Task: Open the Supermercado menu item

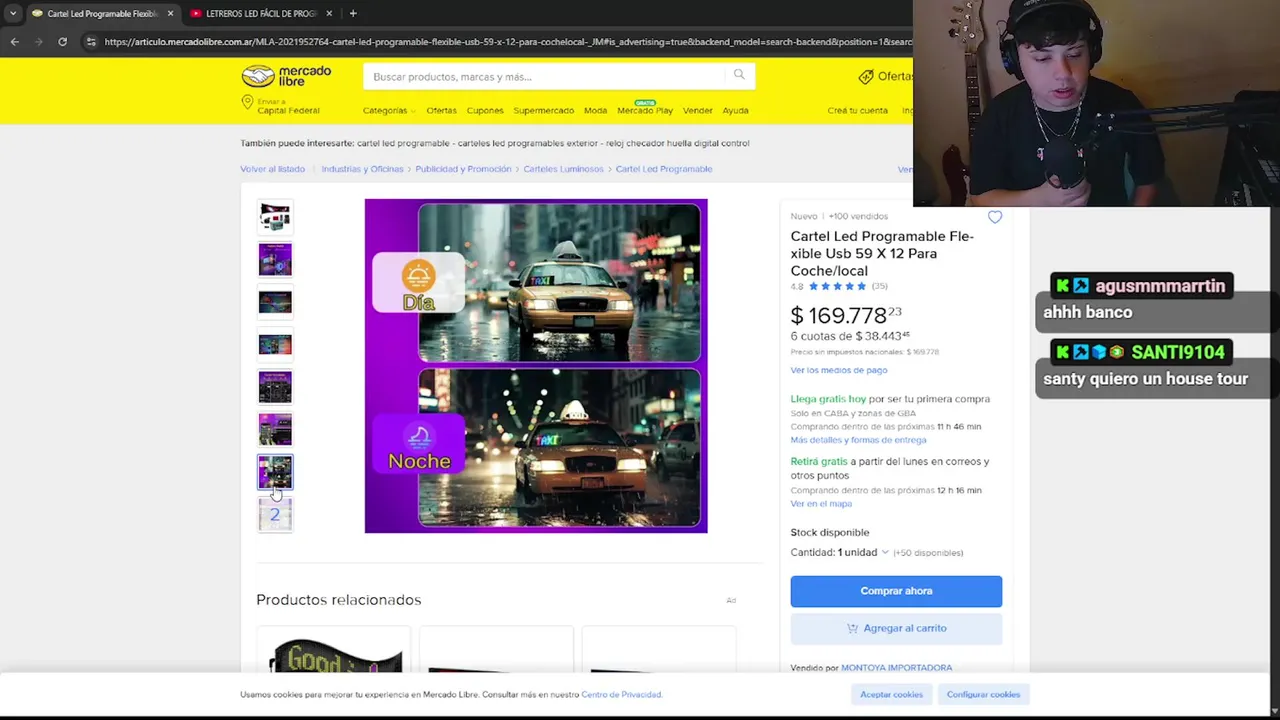Action: pos(544,110)
